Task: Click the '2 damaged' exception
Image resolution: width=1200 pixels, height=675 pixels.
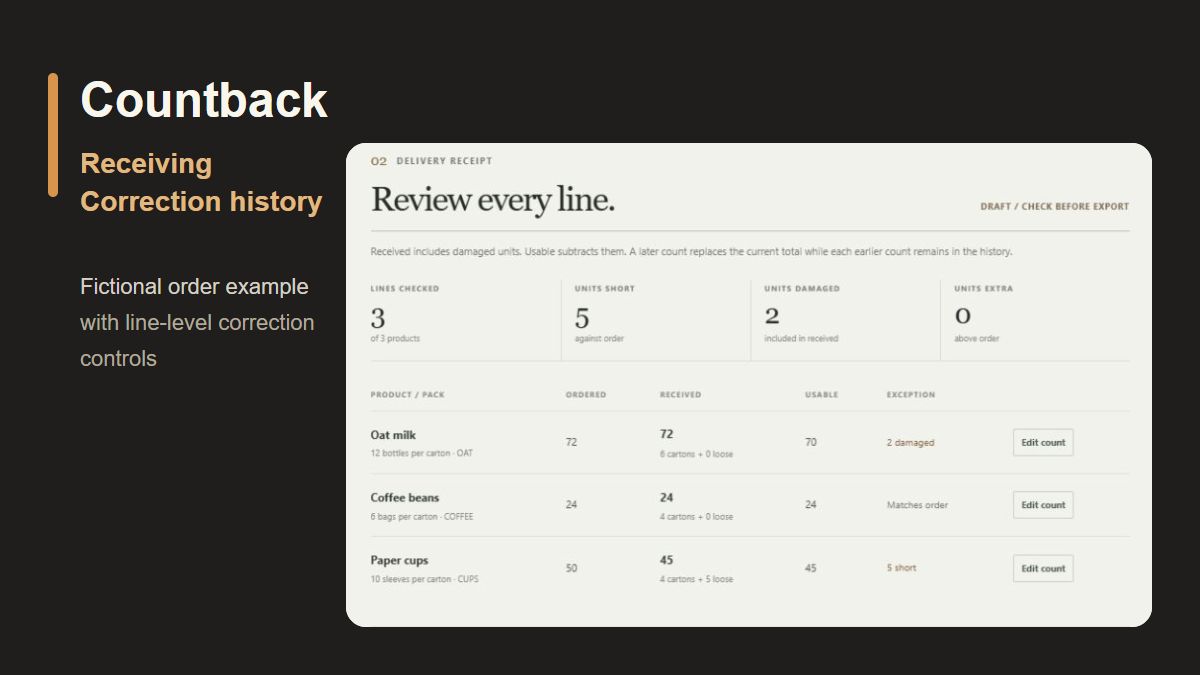Action: [x=910, y=442]
